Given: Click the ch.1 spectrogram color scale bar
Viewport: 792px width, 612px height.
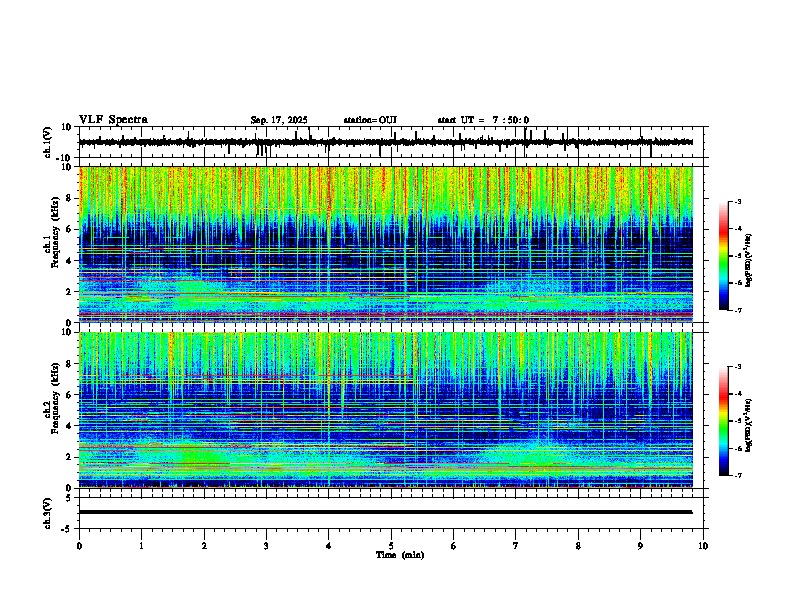Looking at the screenshot, I should [724, 256].
